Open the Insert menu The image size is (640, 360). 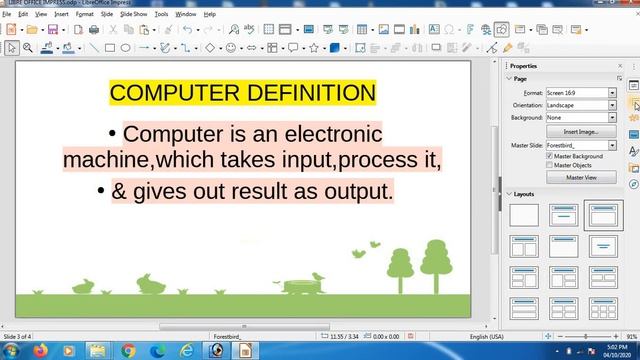[61, 14]
